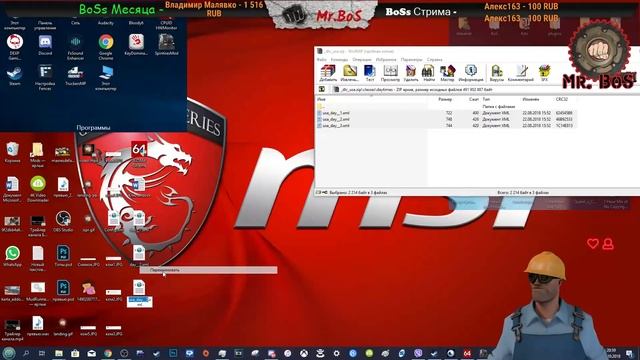Open the Избранное menu in WinRAR

click(x=386, y=60)
